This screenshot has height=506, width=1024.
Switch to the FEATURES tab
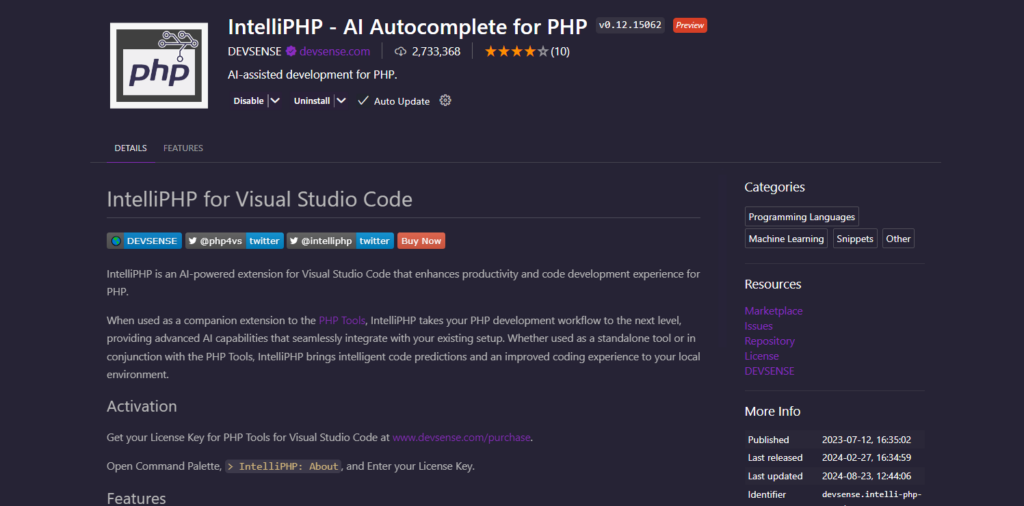[x=183, y=148]
